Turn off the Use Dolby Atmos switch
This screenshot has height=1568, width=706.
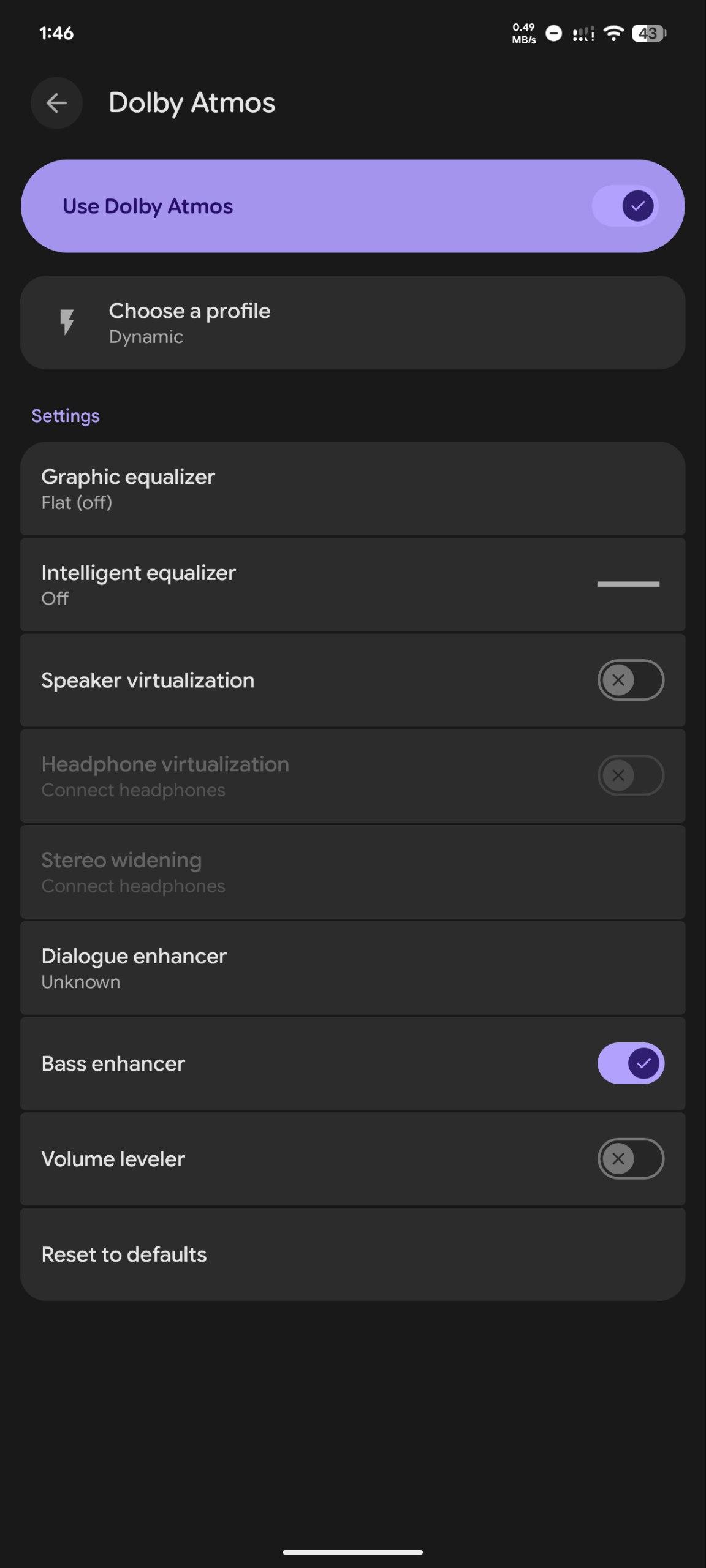pyautogui.click(x=625, y=206)
